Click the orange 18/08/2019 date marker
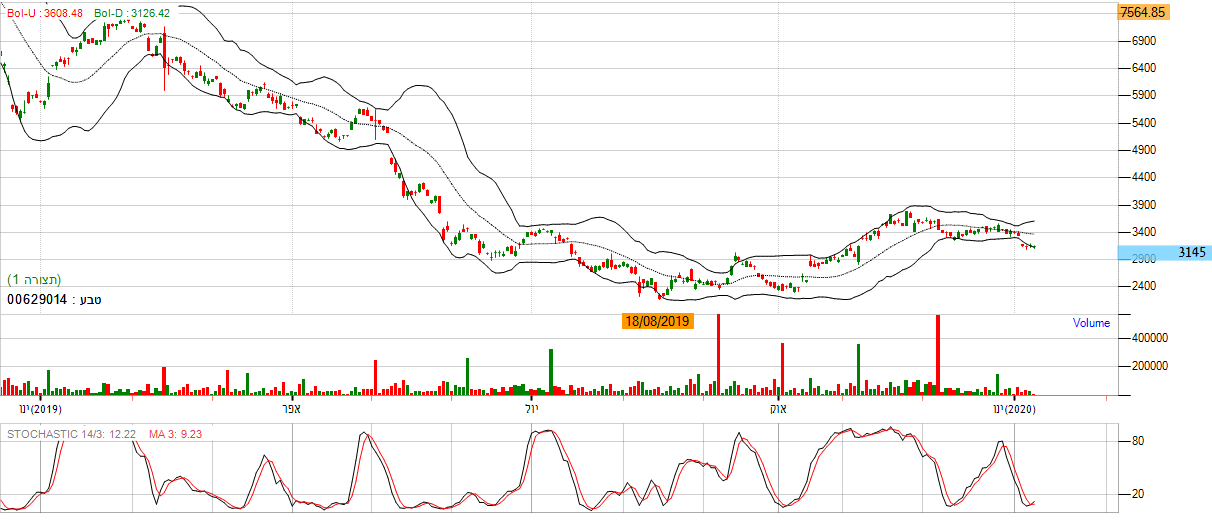The height and width of the screenshot is (526, 1212). click(657, 321)
